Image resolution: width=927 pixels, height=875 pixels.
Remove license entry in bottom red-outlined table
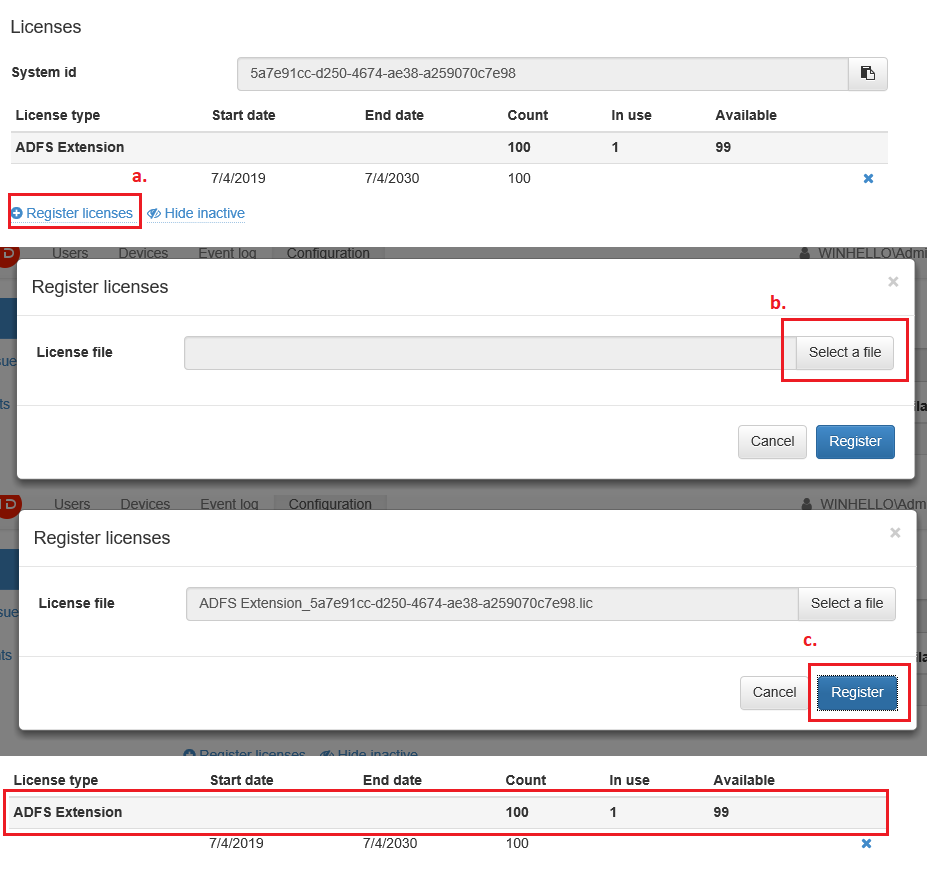[866, 844]
